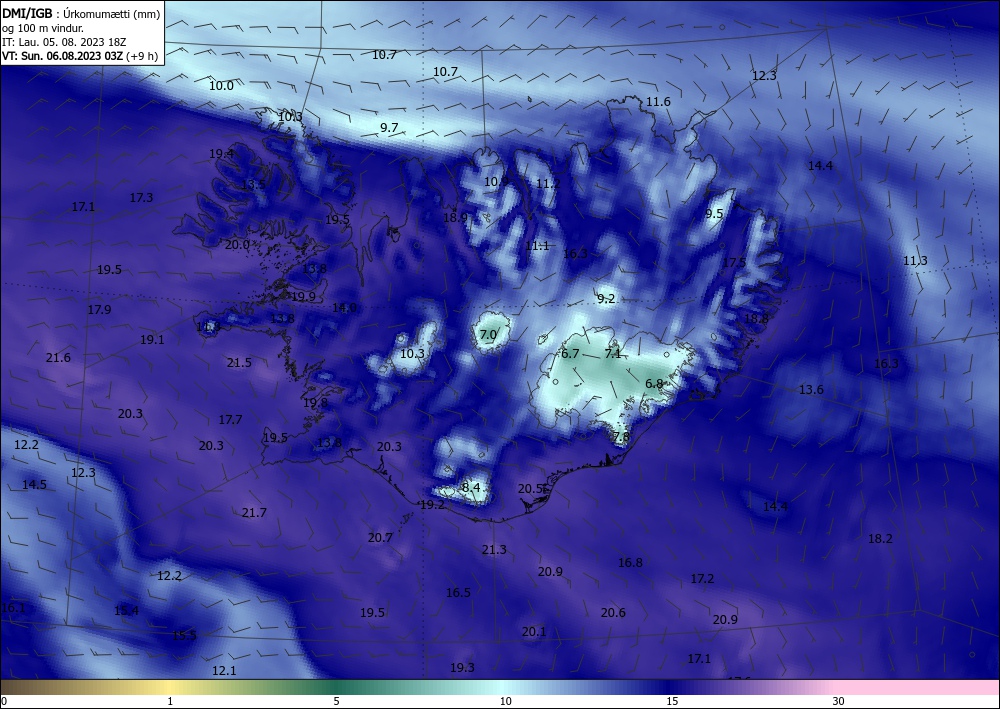Click the value 19.2 on the map
This screenshot has width=1000, height=709.
point(432,505)
